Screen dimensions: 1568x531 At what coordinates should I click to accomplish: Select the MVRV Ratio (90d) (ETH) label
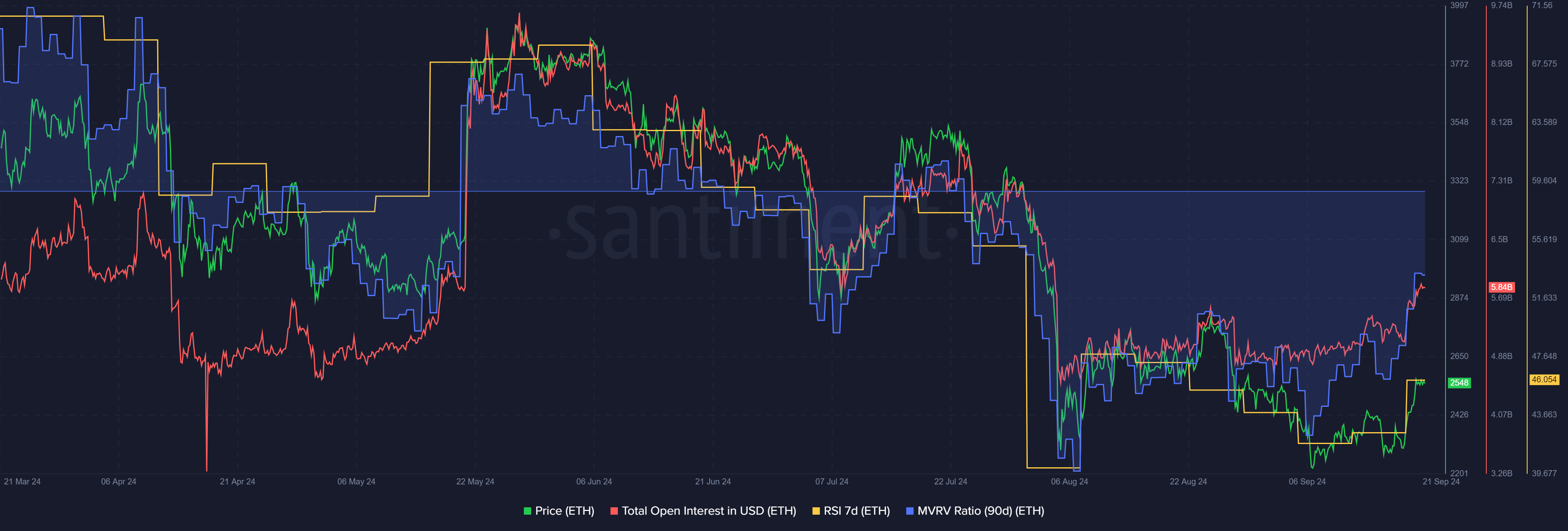pos(980,511)
